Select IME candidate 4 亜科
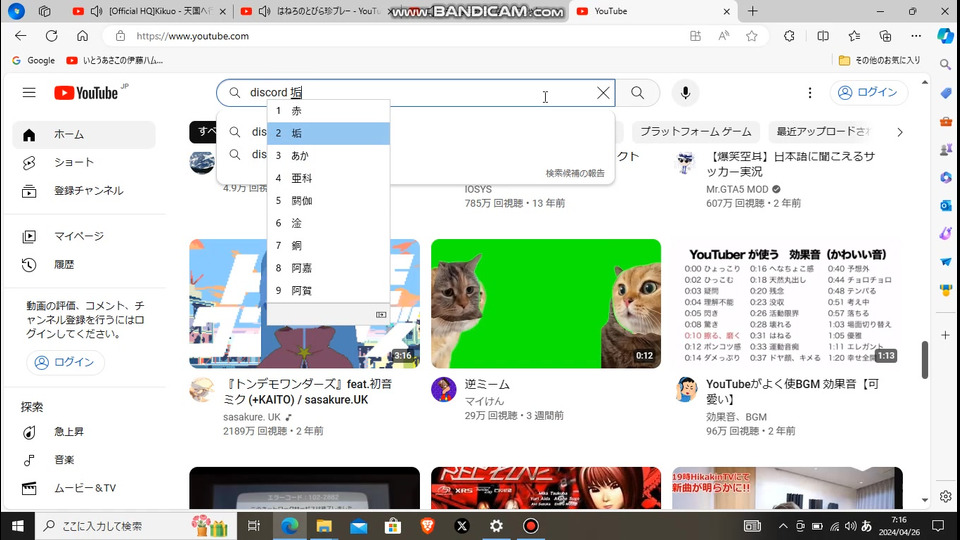The width and height of the screenshot is (960, 540). pos(328,178)
